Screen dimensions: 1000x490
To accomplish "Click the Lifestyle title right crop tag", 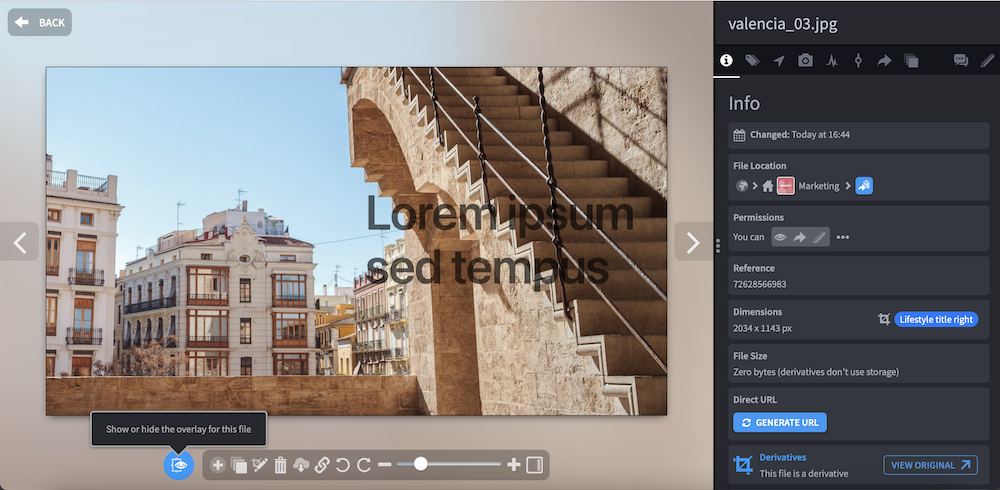I will 936,319.
